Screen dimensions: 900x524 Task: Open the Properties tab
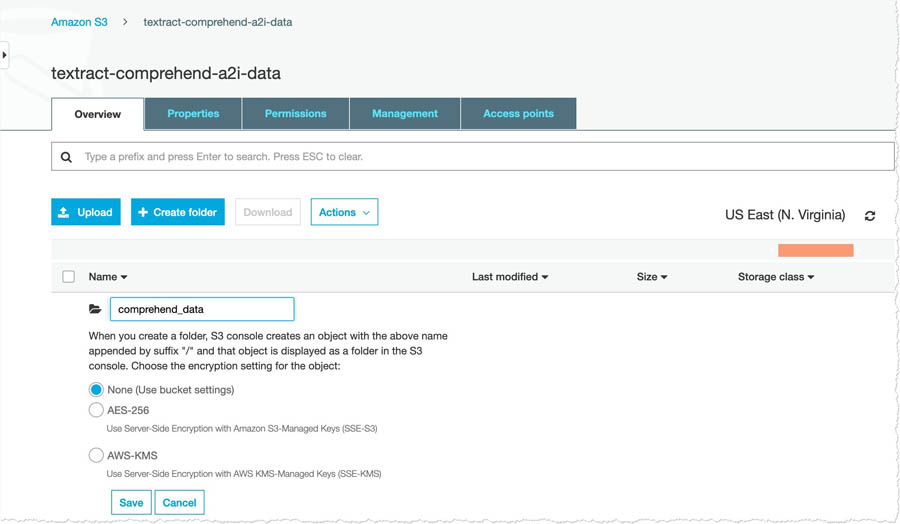(x=193, y=114)
